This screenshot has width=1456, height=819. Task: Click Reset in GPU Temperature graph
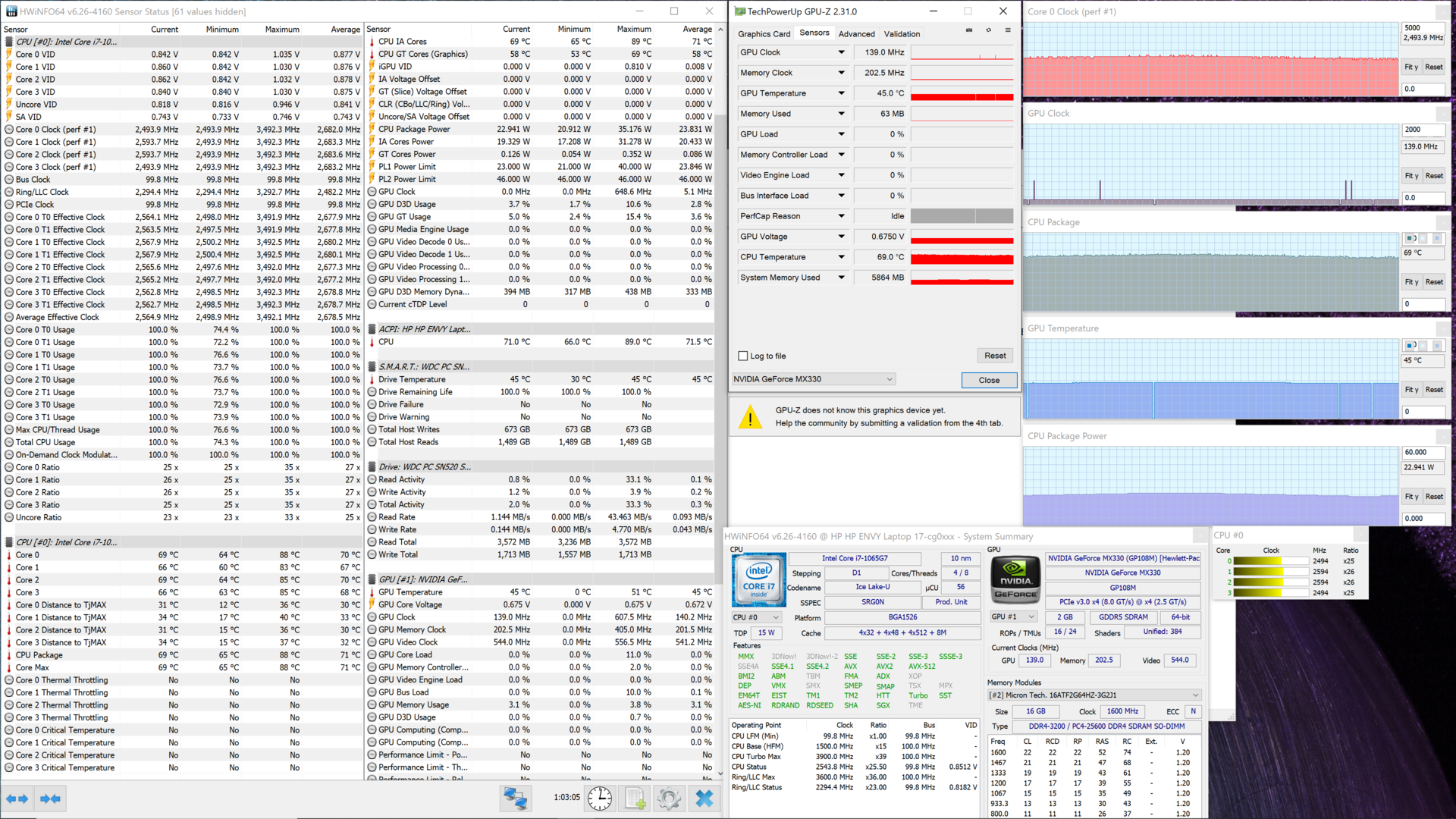tap(1433, 391)
